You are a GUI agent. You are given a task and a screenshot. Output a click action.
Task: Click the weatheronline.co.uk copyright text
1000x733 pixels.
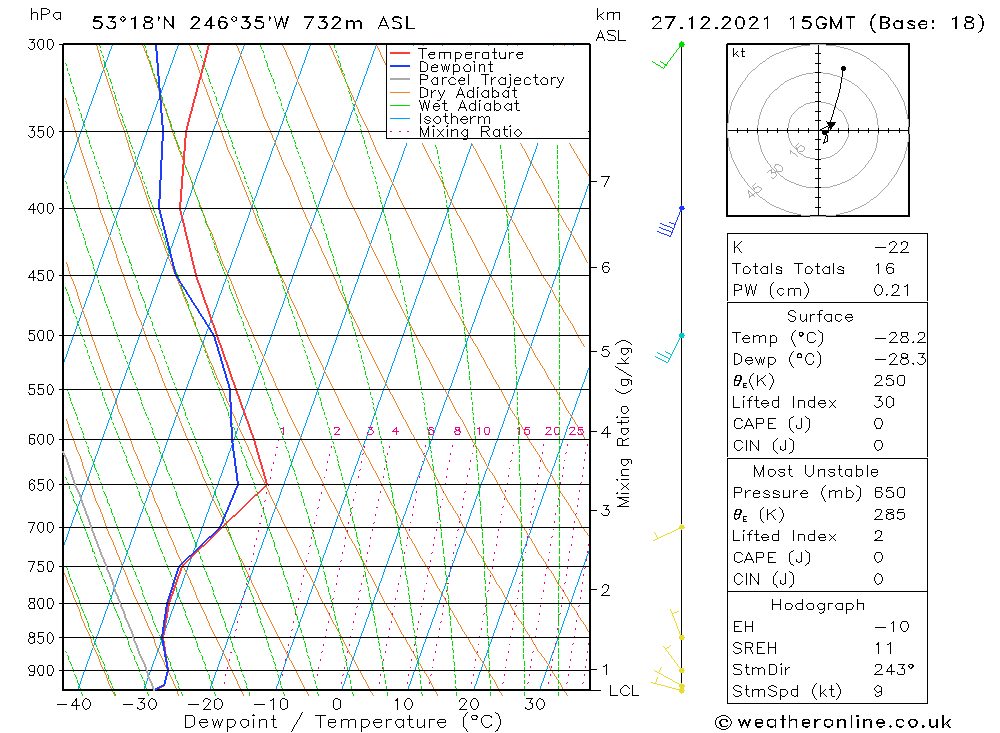[x=834, y=722]
